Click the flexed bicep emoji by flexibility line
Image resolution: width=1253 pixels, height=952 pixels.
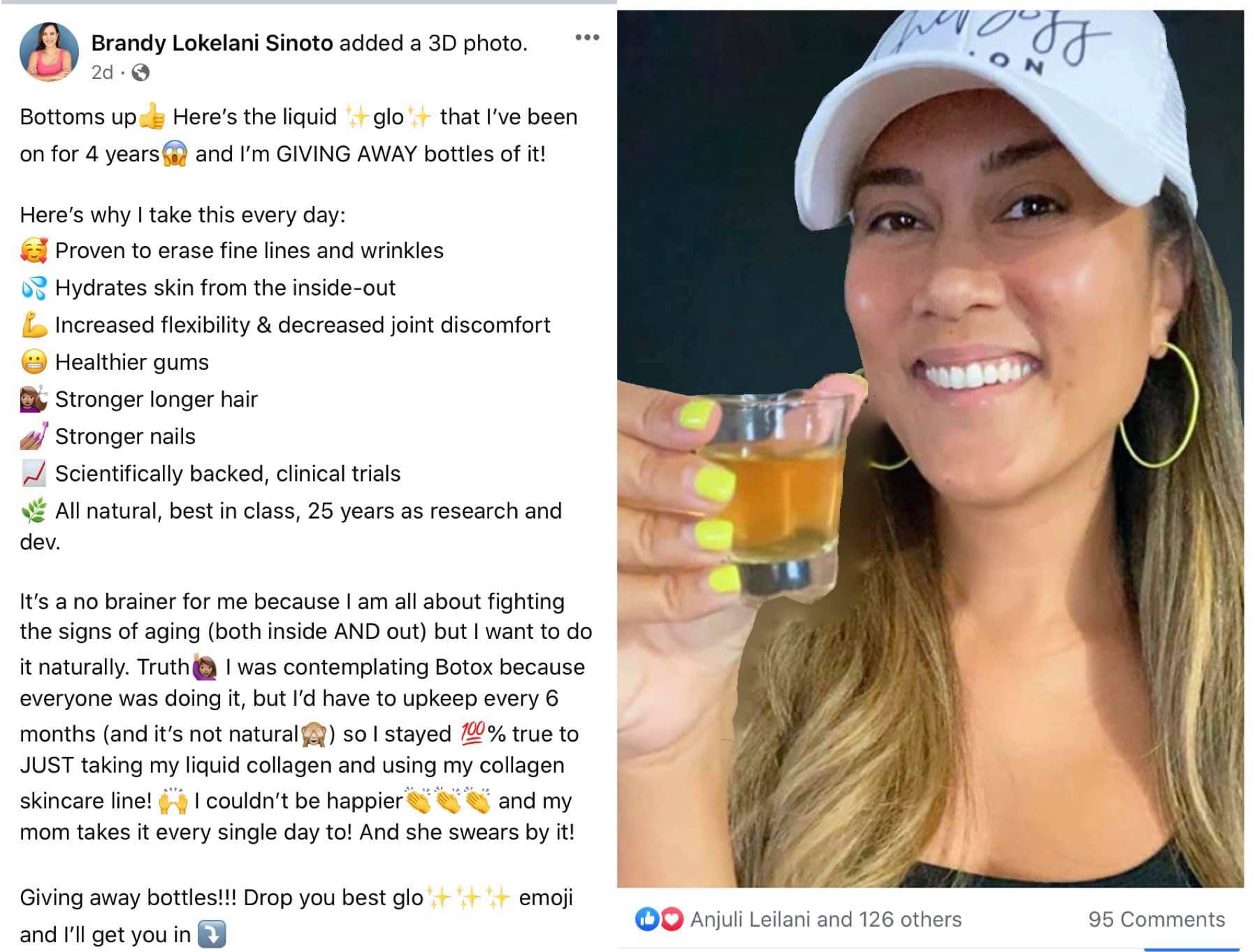[34, 325]
